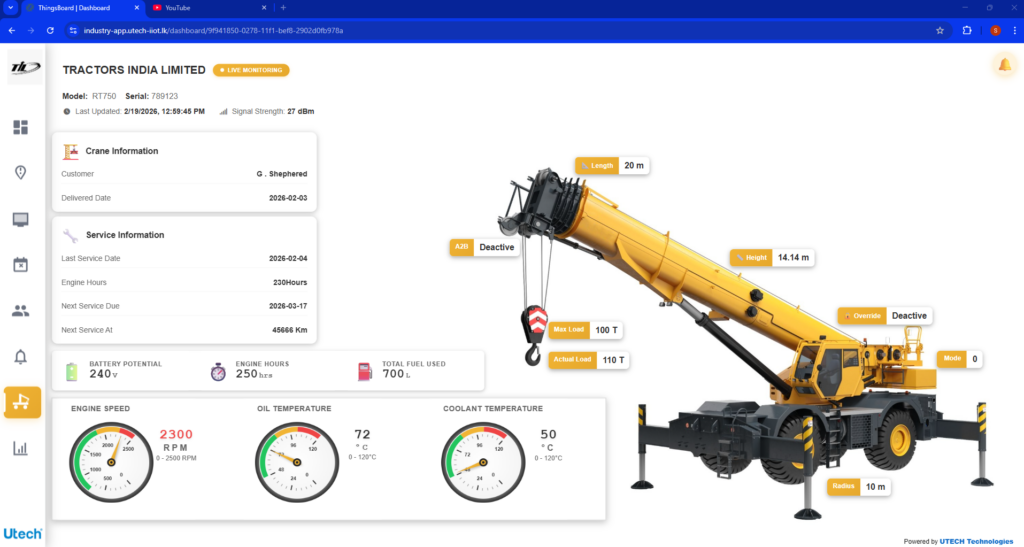This screenshot has height=547, width=1024.
Task: Click the serial number 789123
Action: [165, 96]
